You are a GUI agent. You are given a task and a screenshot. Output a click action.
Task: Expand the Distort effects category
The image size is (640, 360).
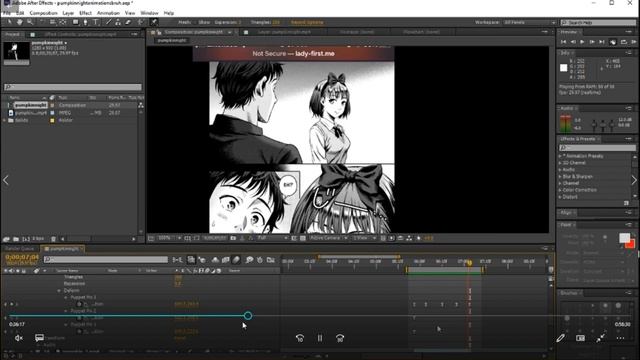[560, 197]
